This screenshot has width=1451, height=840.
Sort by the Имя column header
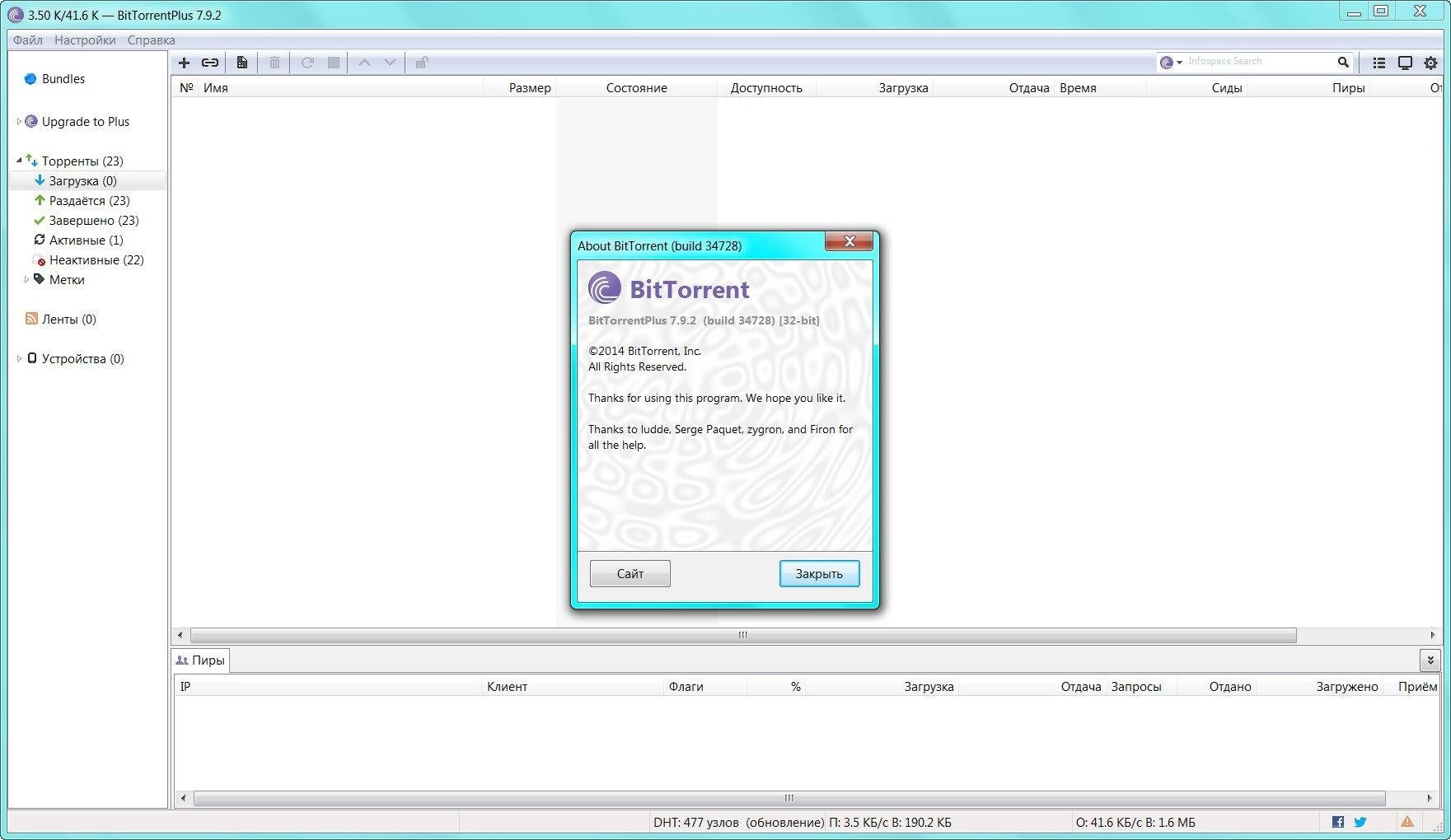coord(340,88)
